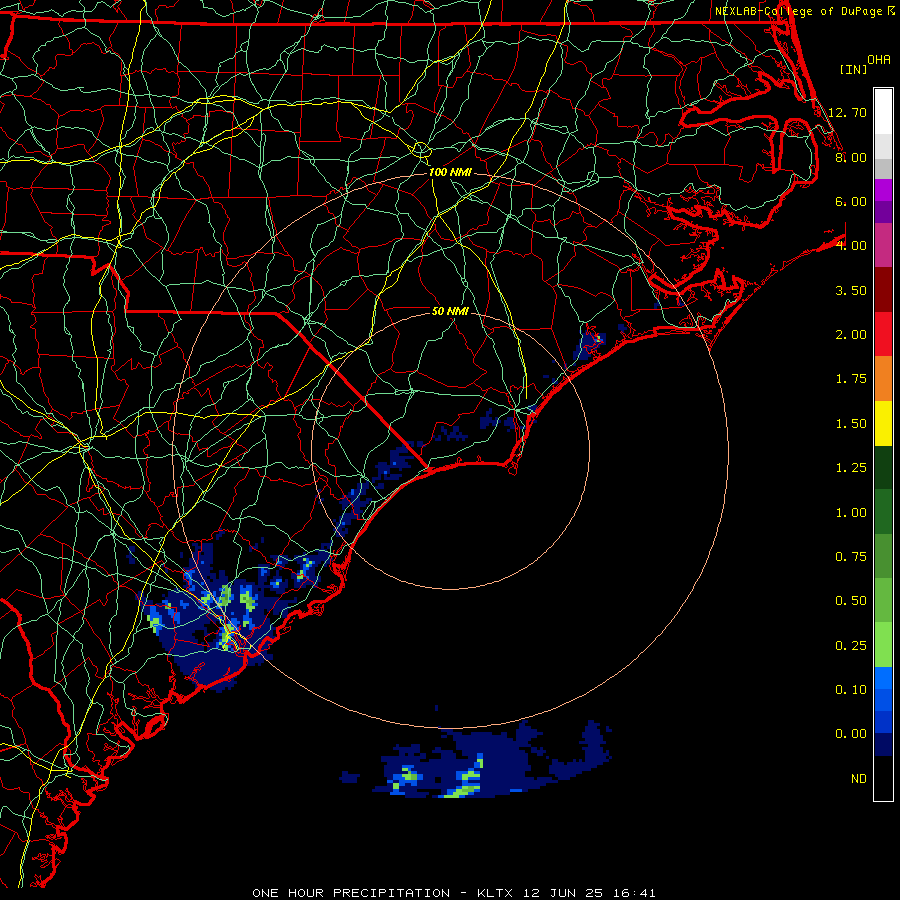Click the 1.50 legend value

851,424
